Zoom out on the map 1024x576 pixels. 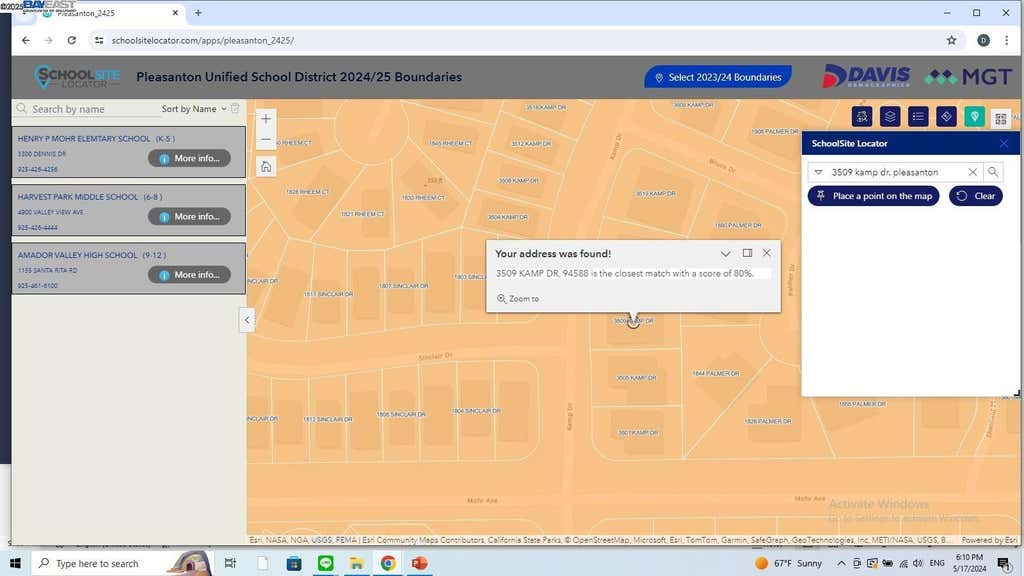point(266,140)
